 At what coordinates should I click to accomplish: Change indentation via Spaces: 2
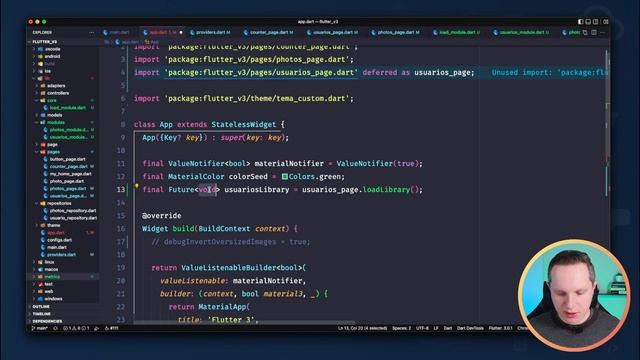pyautogui.click(x=401, y=328)
